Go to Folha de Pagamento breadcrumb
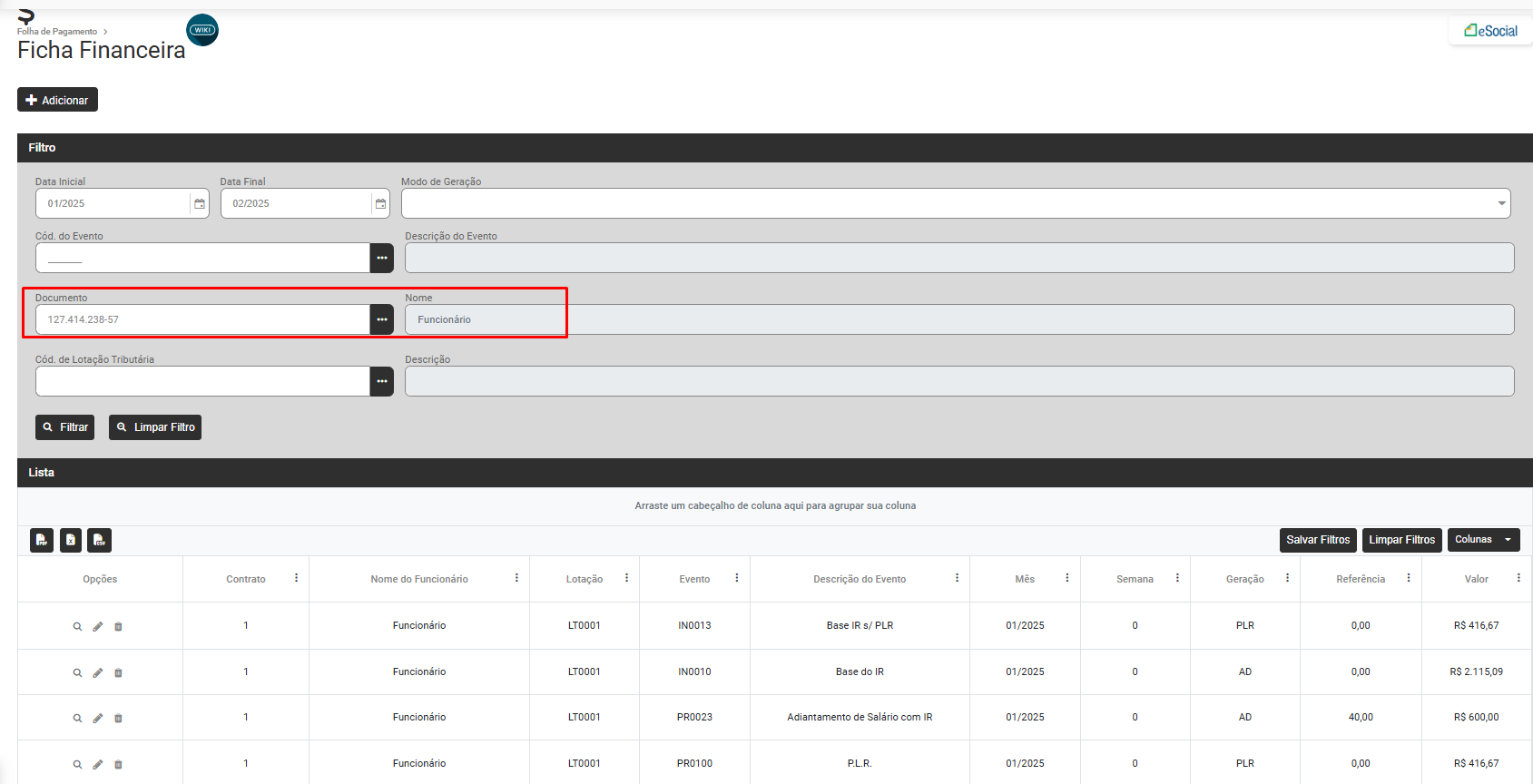The width and height of the screenshot is (1533, 784). pyautogui.click(x=56, y=32)
